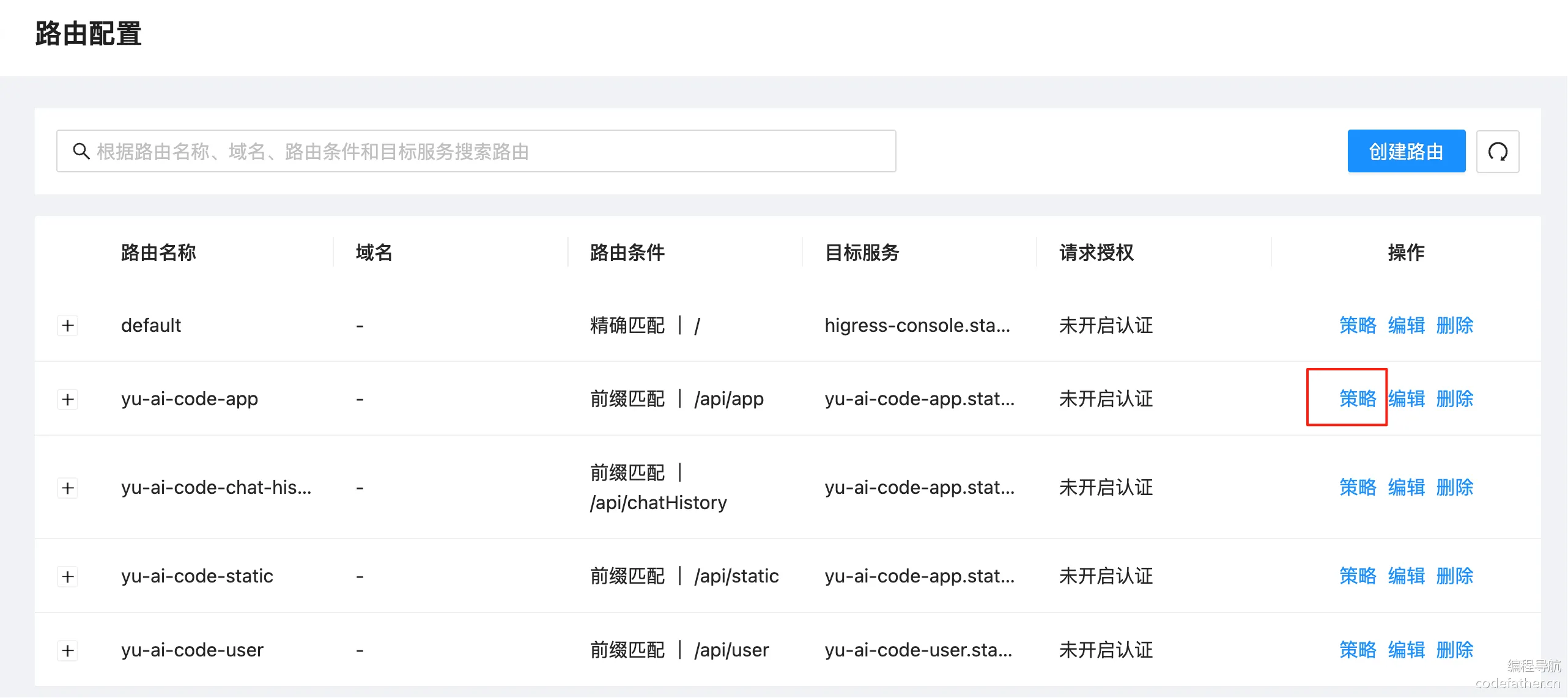Select the route name 'yu-ai-code-app'

click(190, 399)
